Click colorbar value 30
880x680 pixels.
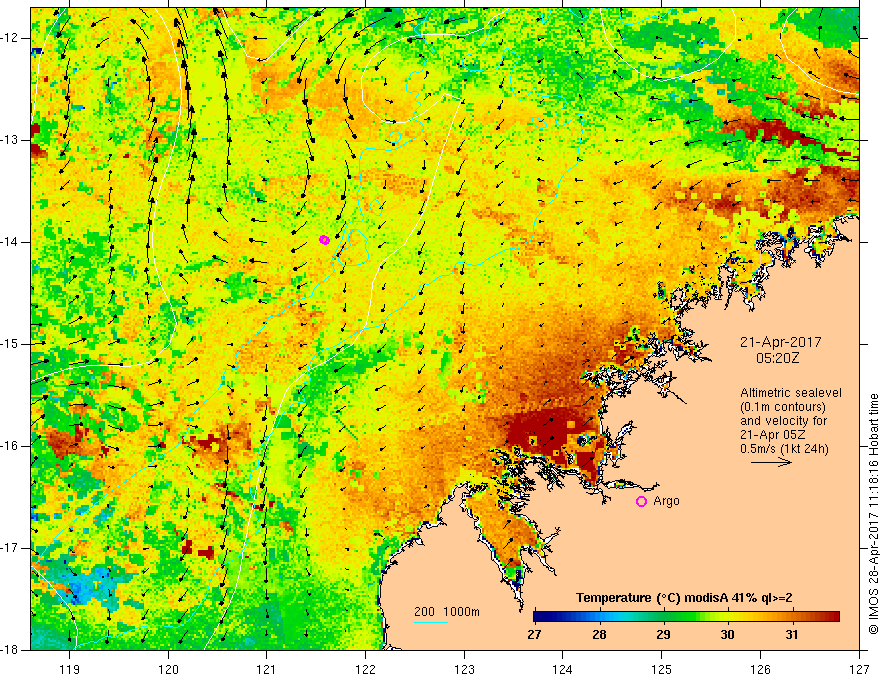pyautogui.click(x=727, y=635)
